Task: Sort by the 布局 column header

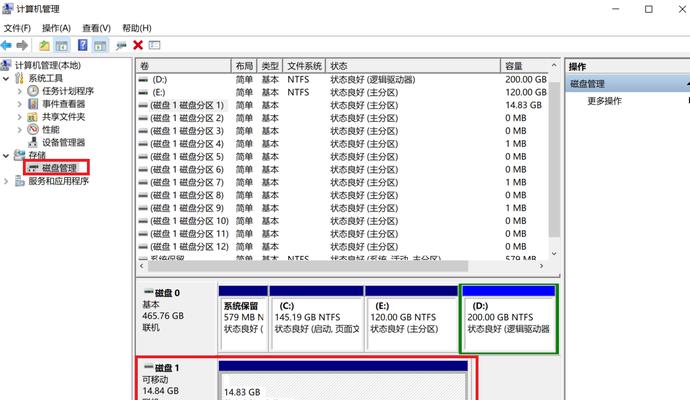Action: (244, 66)
